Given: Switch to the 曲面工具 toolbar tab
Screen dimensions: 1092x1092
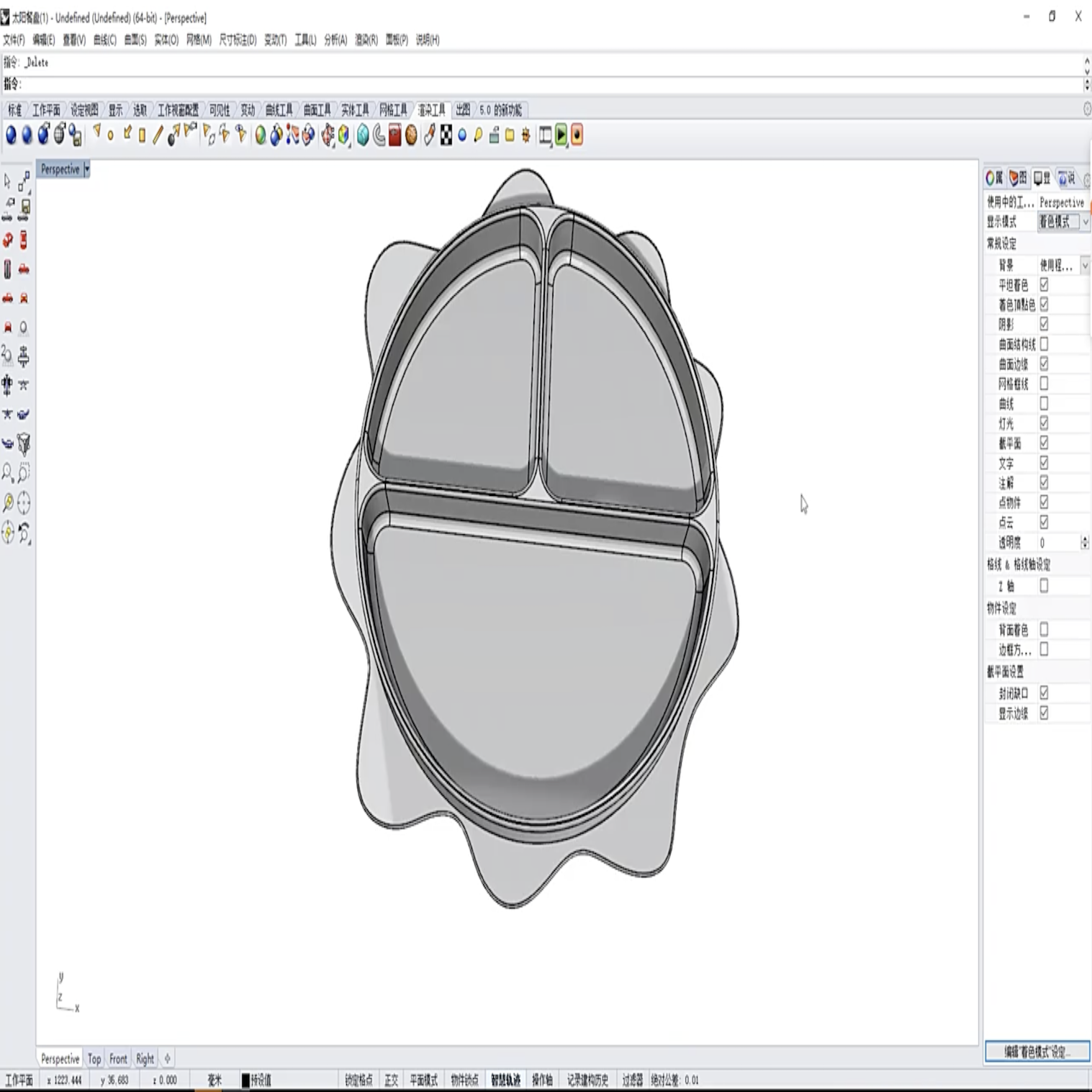Looking at the screenshot, I should [317, 110].
